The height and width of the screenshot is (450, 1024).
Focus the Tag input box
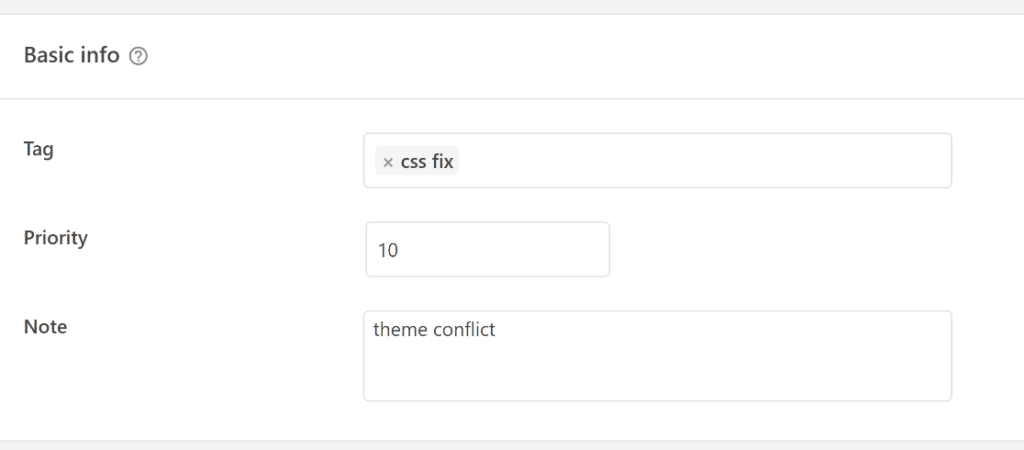tap(658, 161)
